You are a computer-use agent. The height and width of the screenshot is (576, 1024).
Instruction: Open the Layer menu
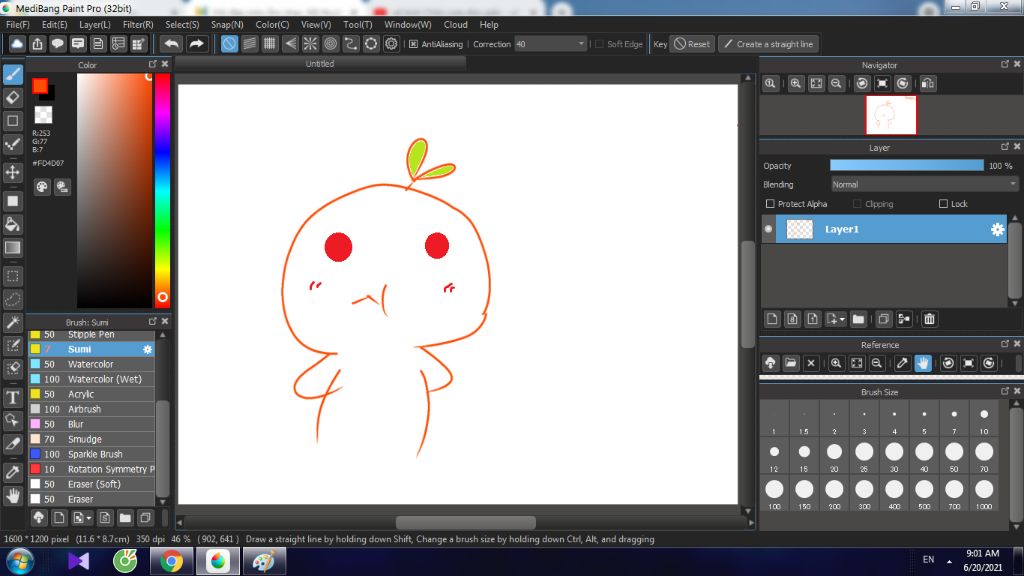pos(95,25)
